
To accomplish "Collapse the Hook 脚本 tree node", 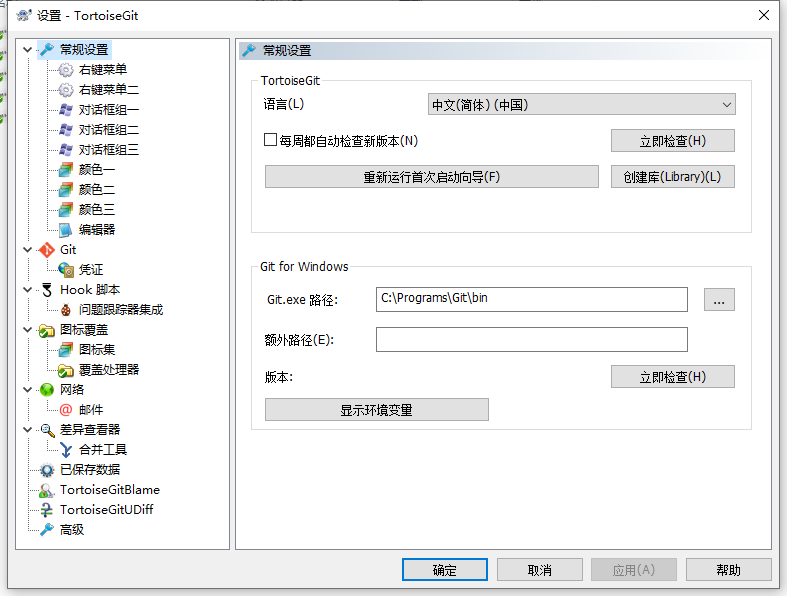I will (28, 290).
